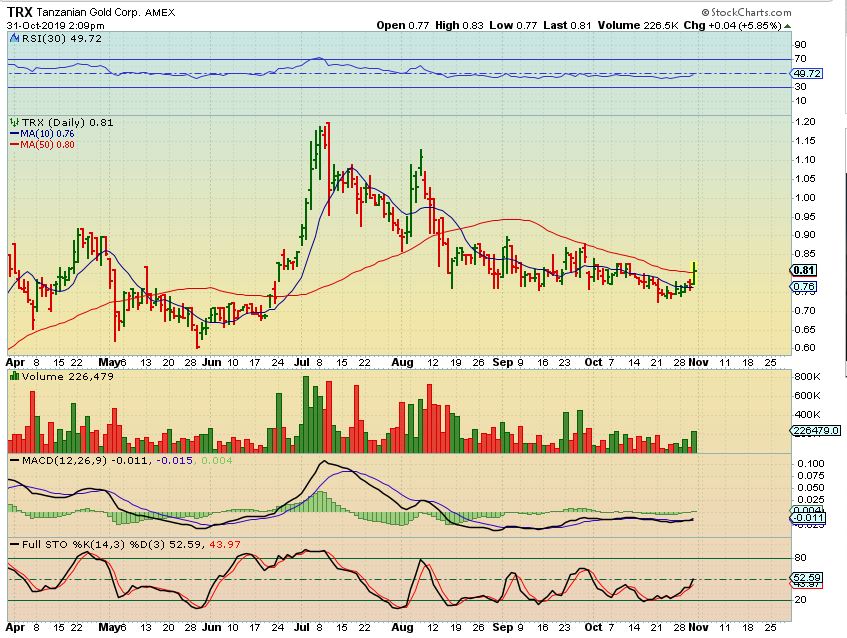
Task: Click the copyright symbol before StockCharts.com
Action: (x=705, y=12)
